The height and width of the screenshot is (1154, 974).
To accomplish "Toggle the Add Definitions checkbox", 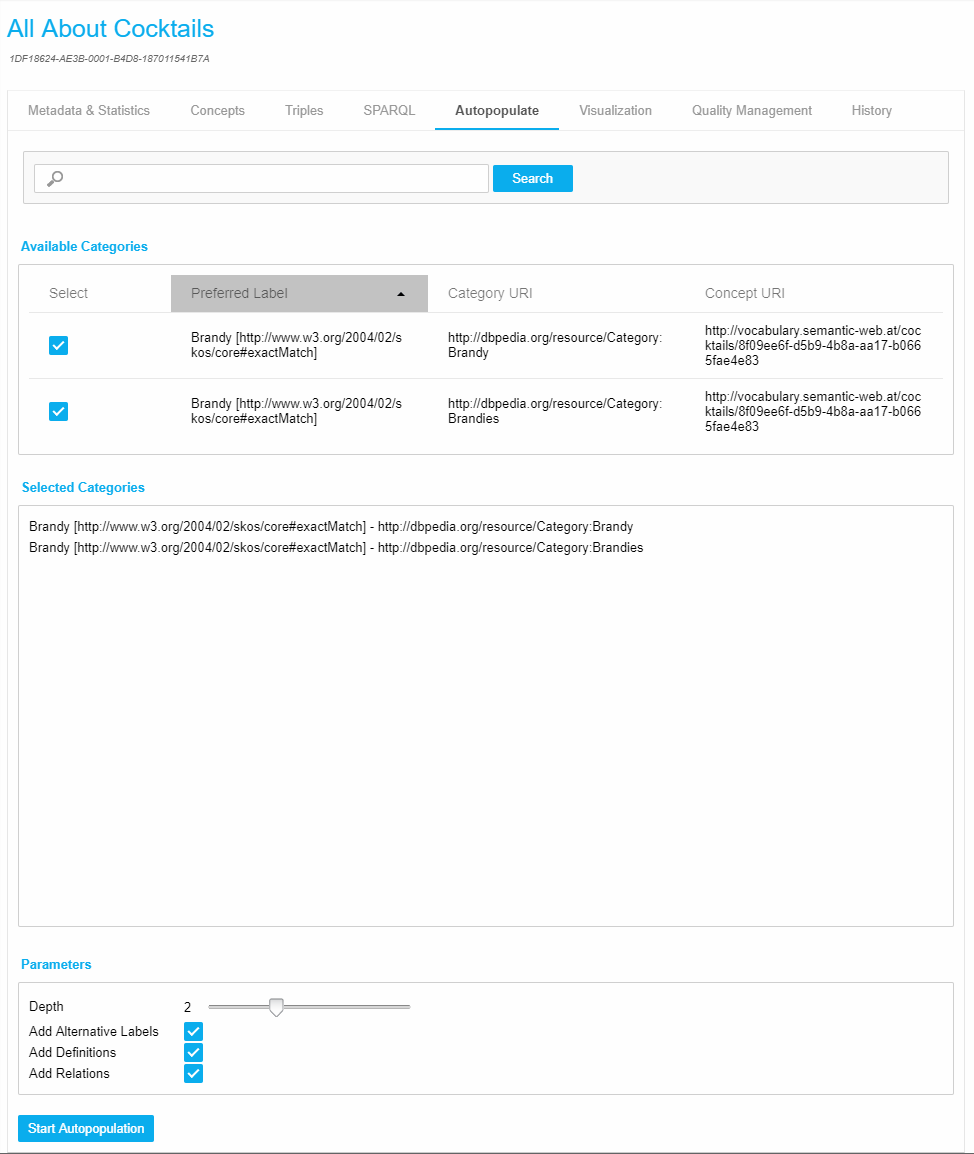I will 194,1052.
